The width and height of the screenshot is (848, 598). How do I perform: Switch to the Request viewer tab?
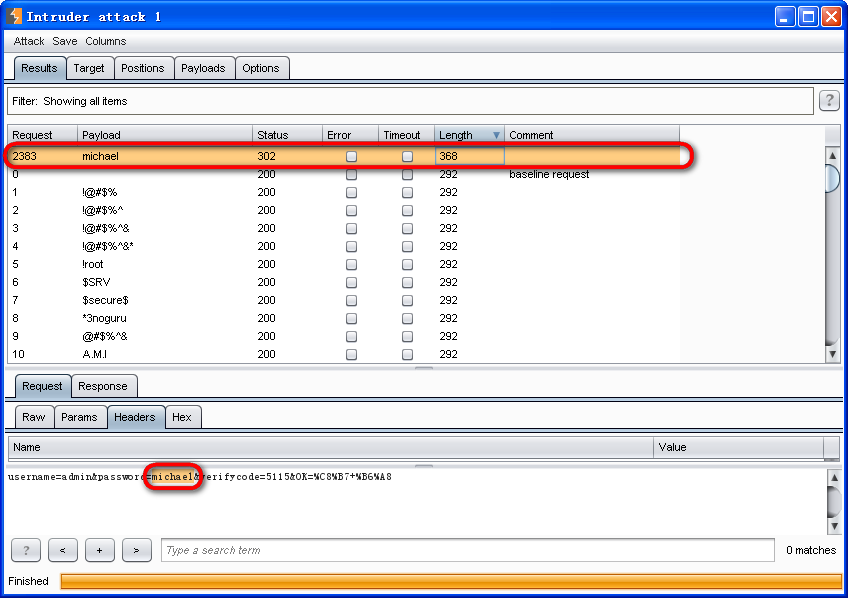tap(43, 386)
